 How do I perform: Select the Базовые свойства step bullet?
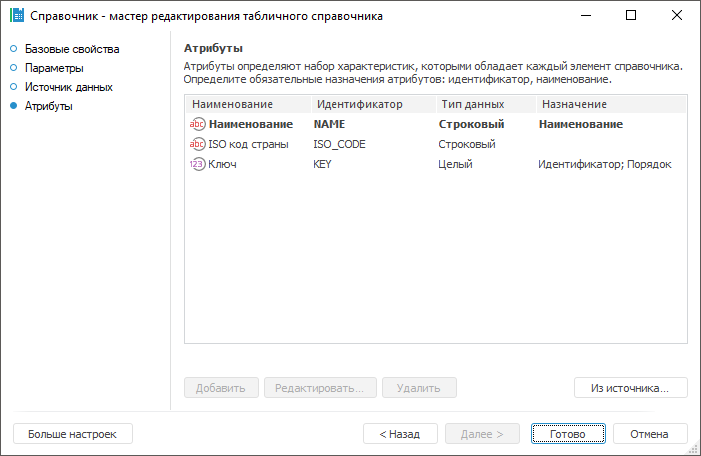[13, 49]
